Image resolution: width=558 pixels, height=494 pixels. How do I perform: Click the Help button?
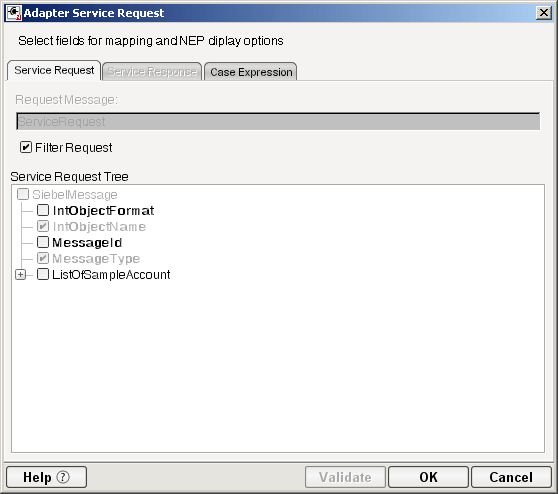[x=47, y=477]
